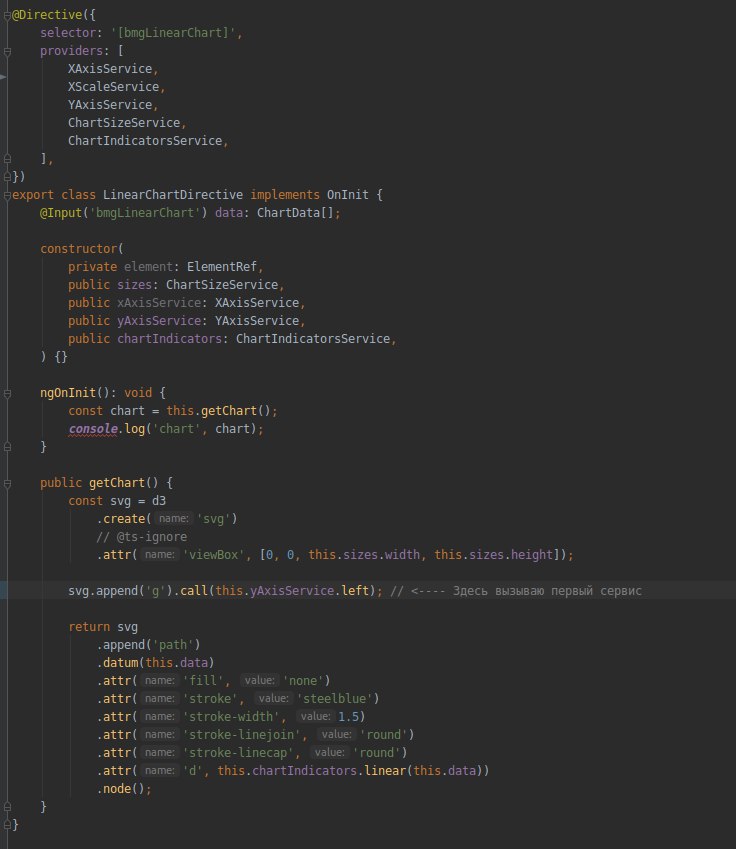
Task: Click fold end marker at final class brace
Action: (x=7, y=825)
